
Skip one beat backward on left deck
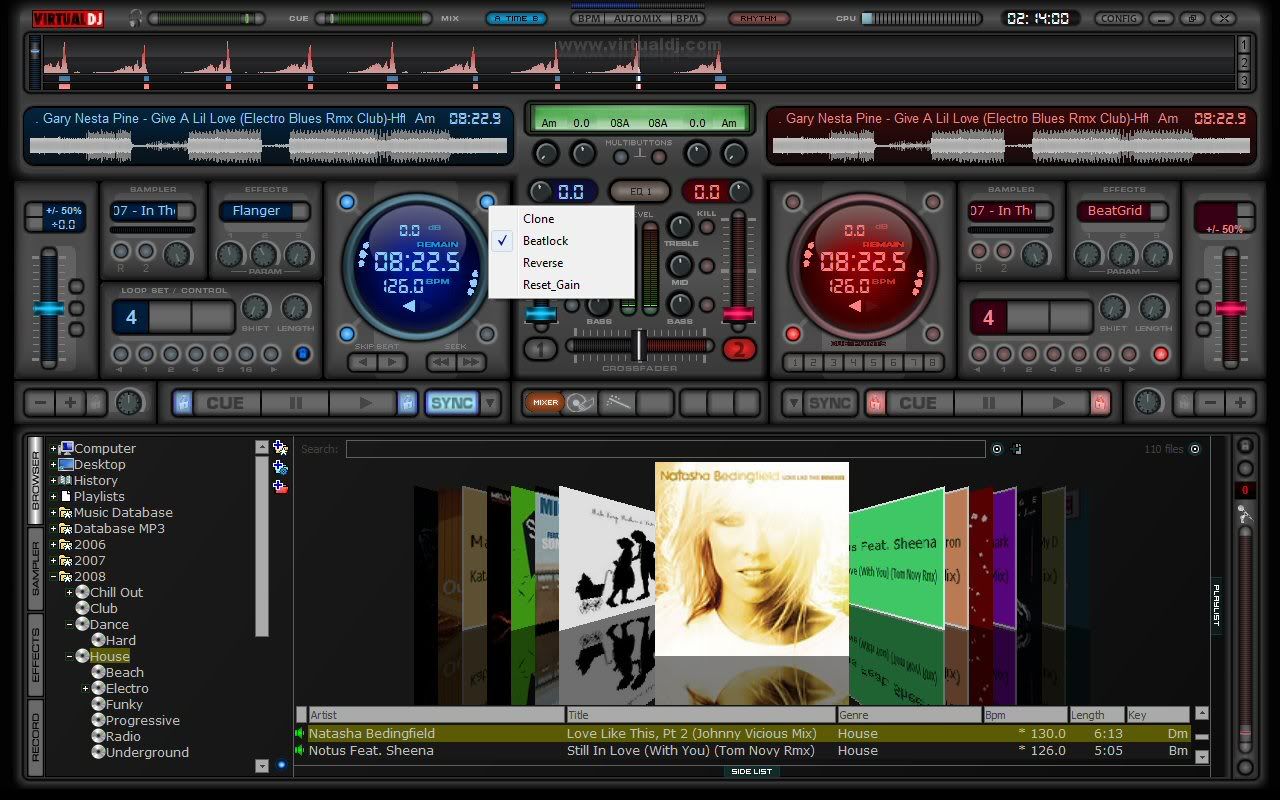pyautogui.click(x=363, y=362)
